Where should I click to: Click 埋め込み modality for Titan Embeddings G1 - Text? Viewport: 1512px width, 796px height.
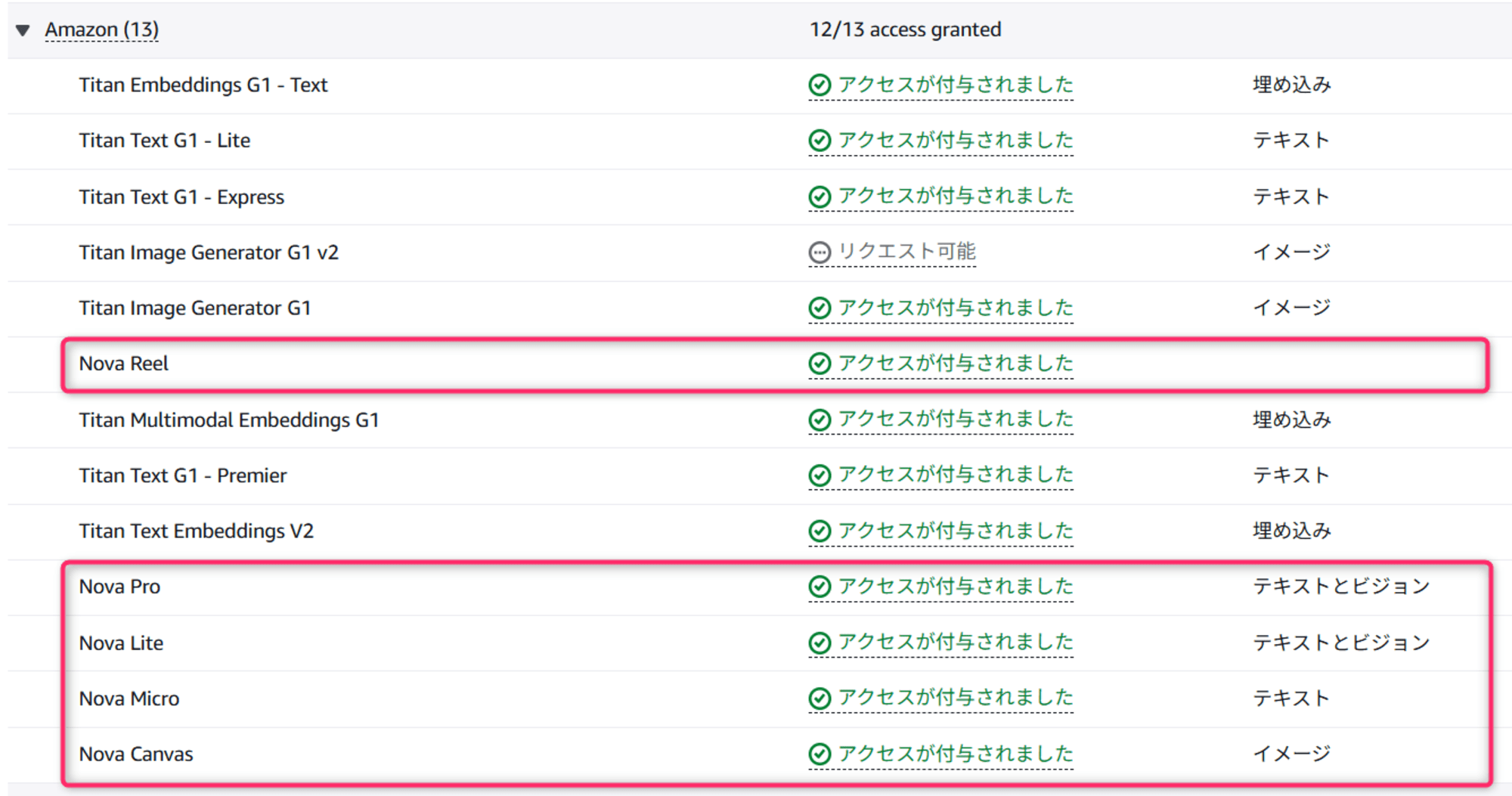pos(1292,85)
